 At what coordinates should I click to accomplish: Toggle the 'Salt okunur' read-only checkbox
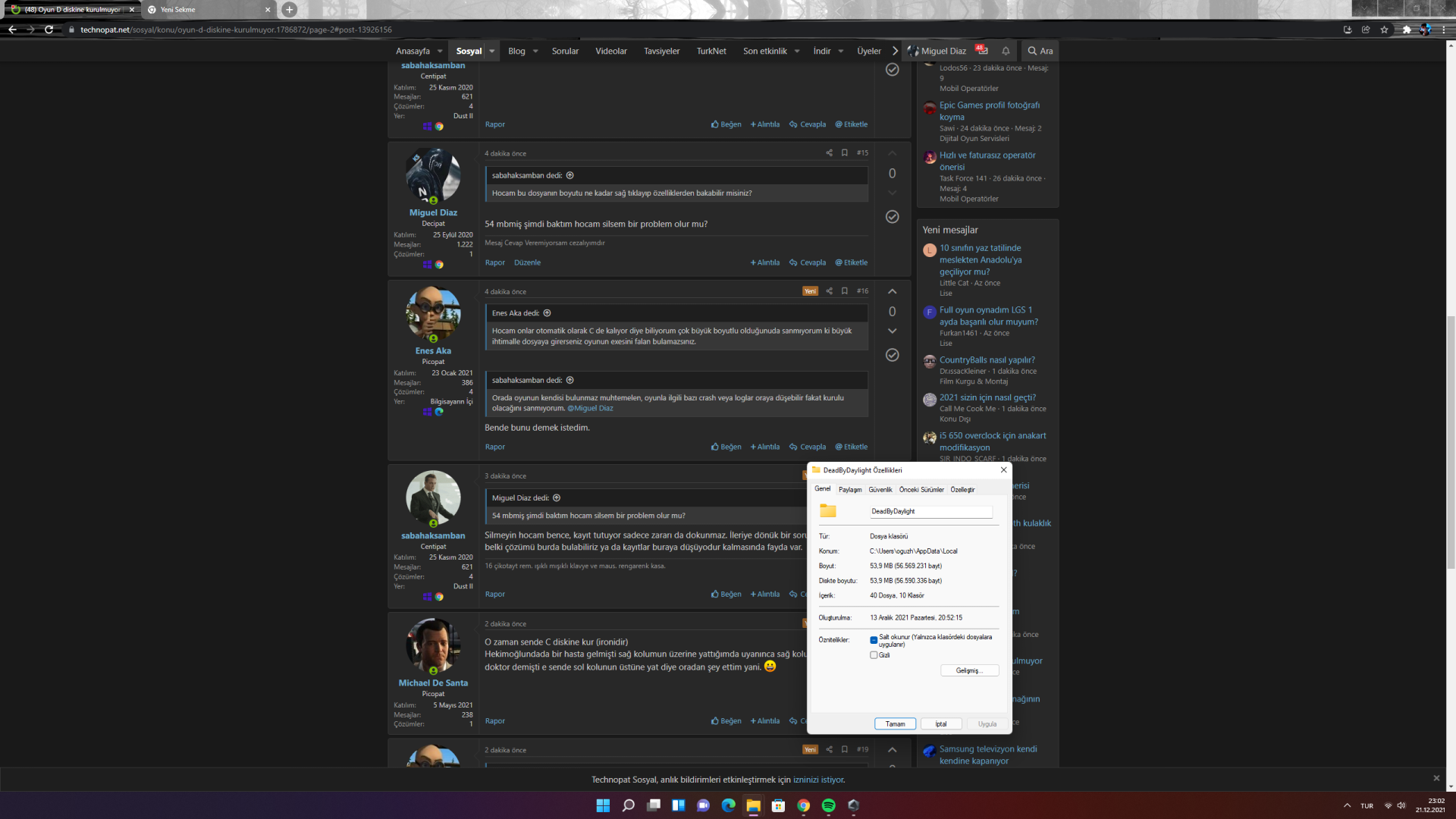(874, 640)
